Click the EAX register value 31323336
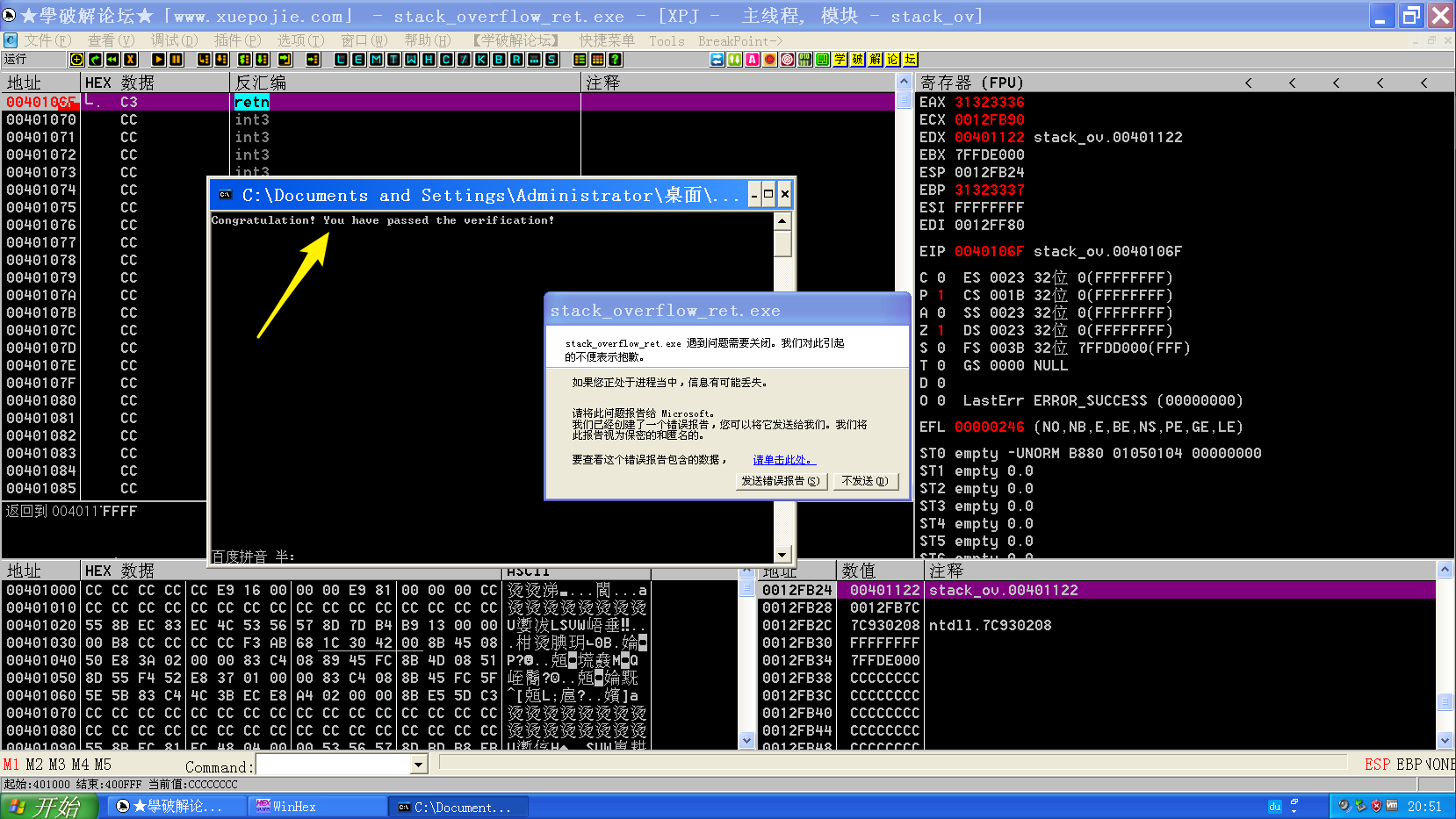Image resolution: width=1456 pixels, height=819 pixels. coord(989,102)
